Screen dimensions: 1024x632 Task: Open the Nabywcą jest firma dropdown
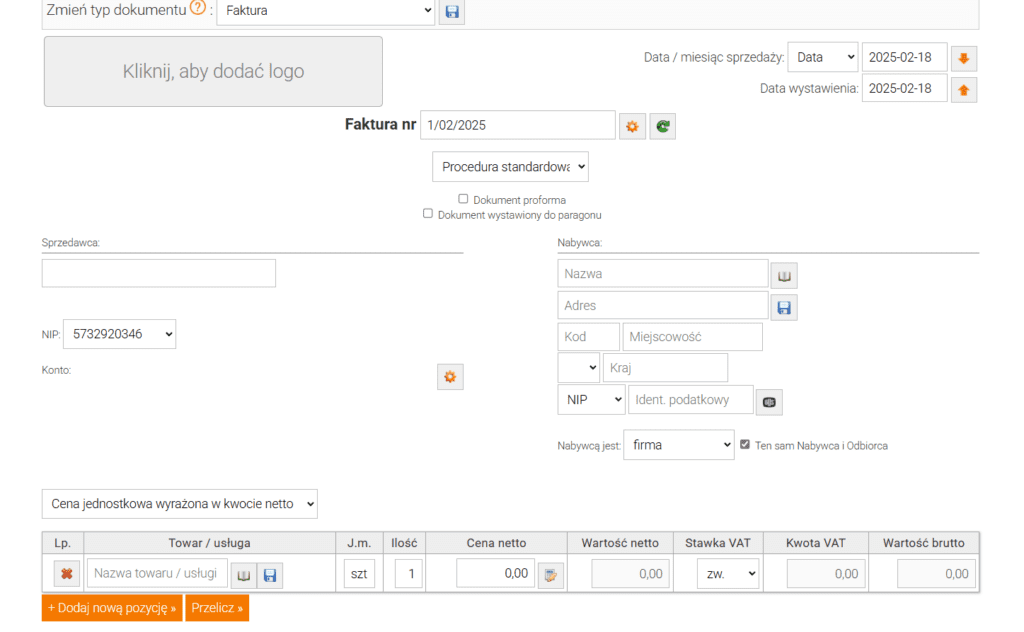(678, 445)
